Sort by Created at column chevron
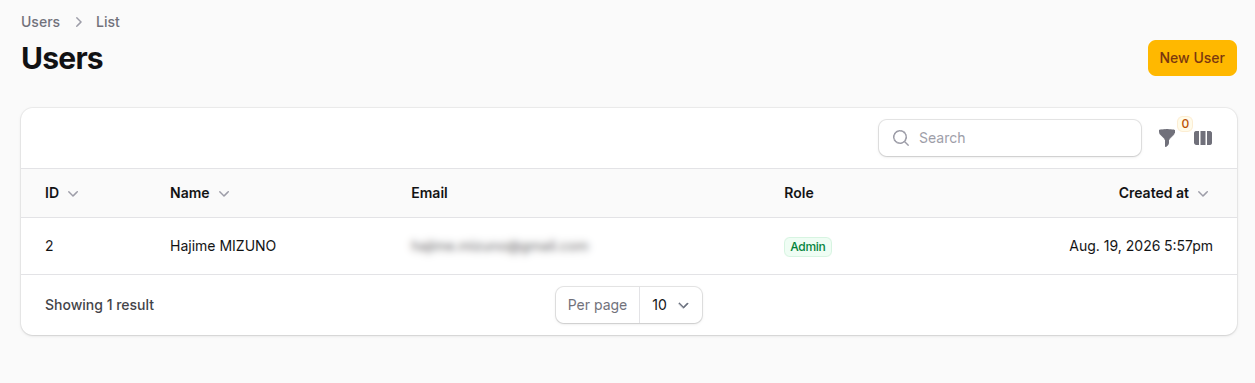This screenshot has width=1255, height=383. 1203,194
